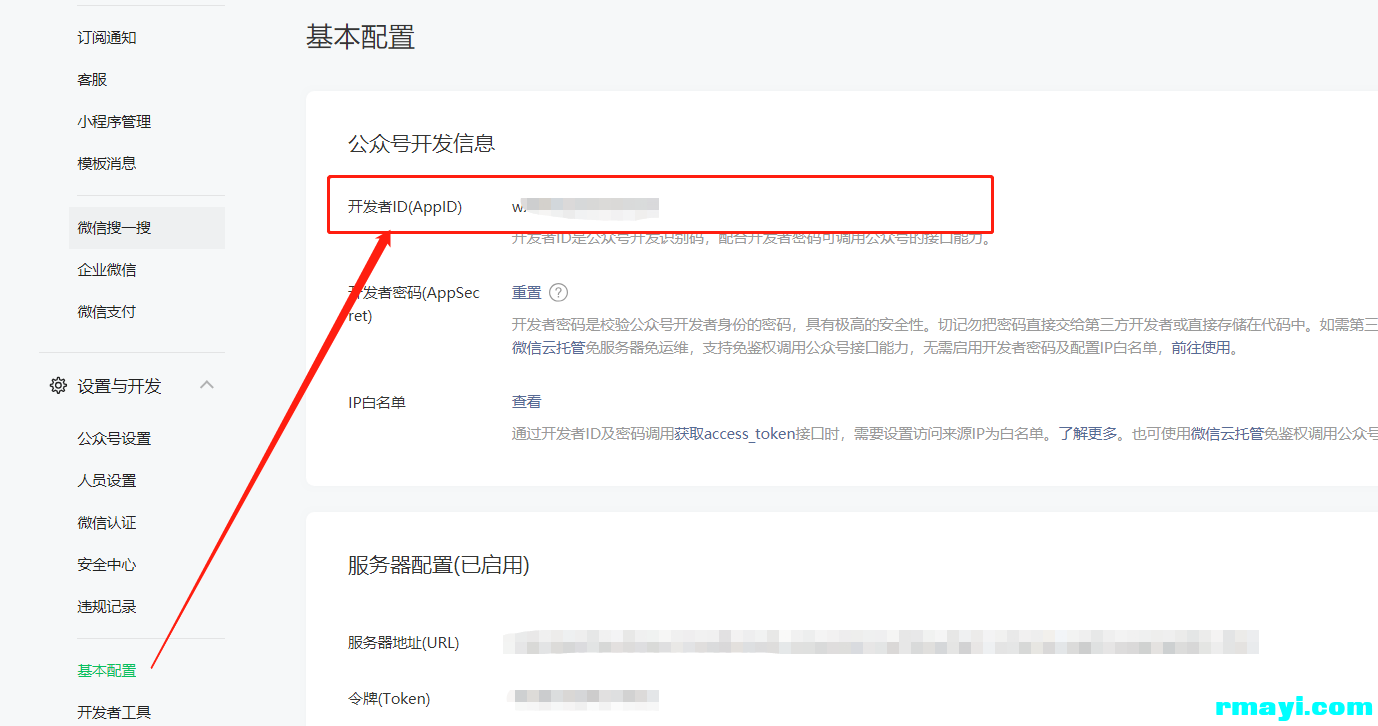The width and height of the screenshot is (1378, 726).
Task: Click 查看 for IP白名单
Action: coord(527,402)
